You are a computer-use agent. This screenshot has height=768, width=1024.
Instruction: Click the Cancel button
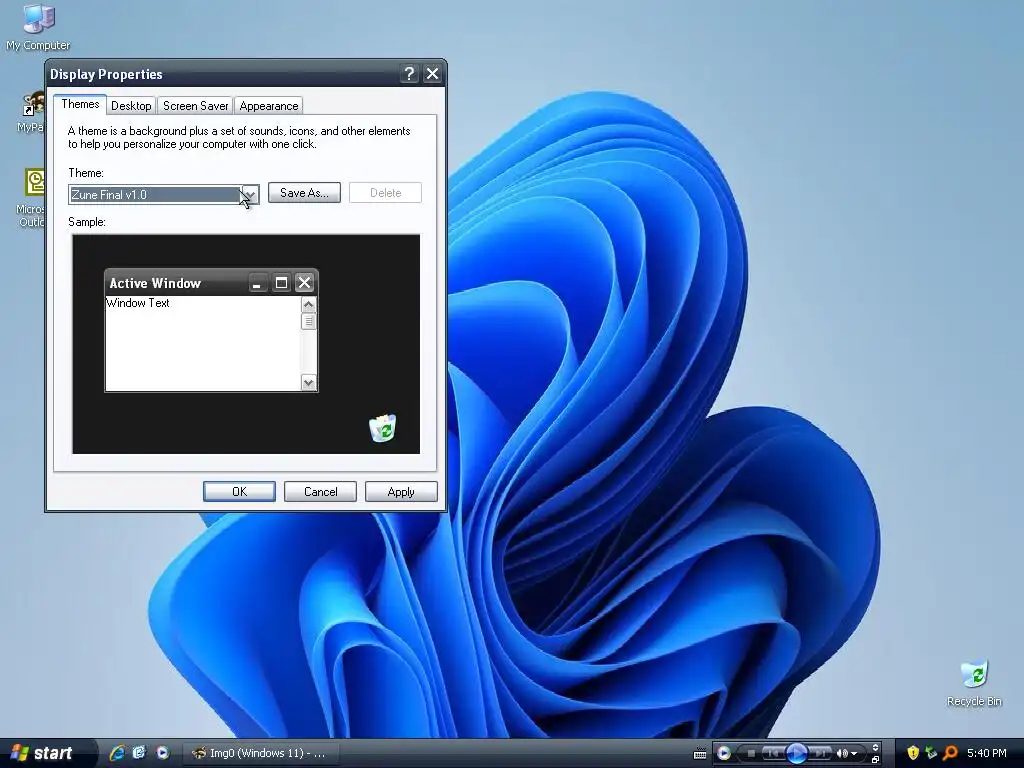[x=320, y=492]
